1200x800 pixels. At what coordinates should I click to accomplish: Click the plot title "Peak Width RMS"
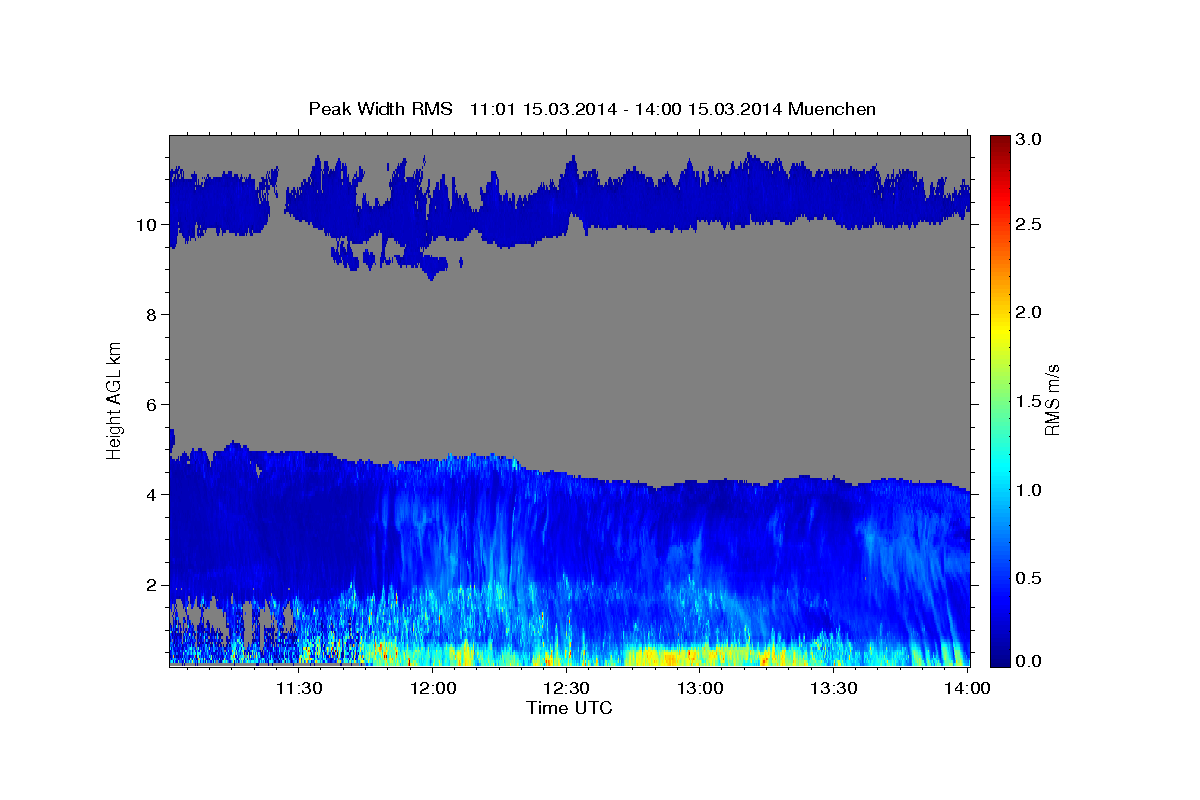(x=380, y=108)
